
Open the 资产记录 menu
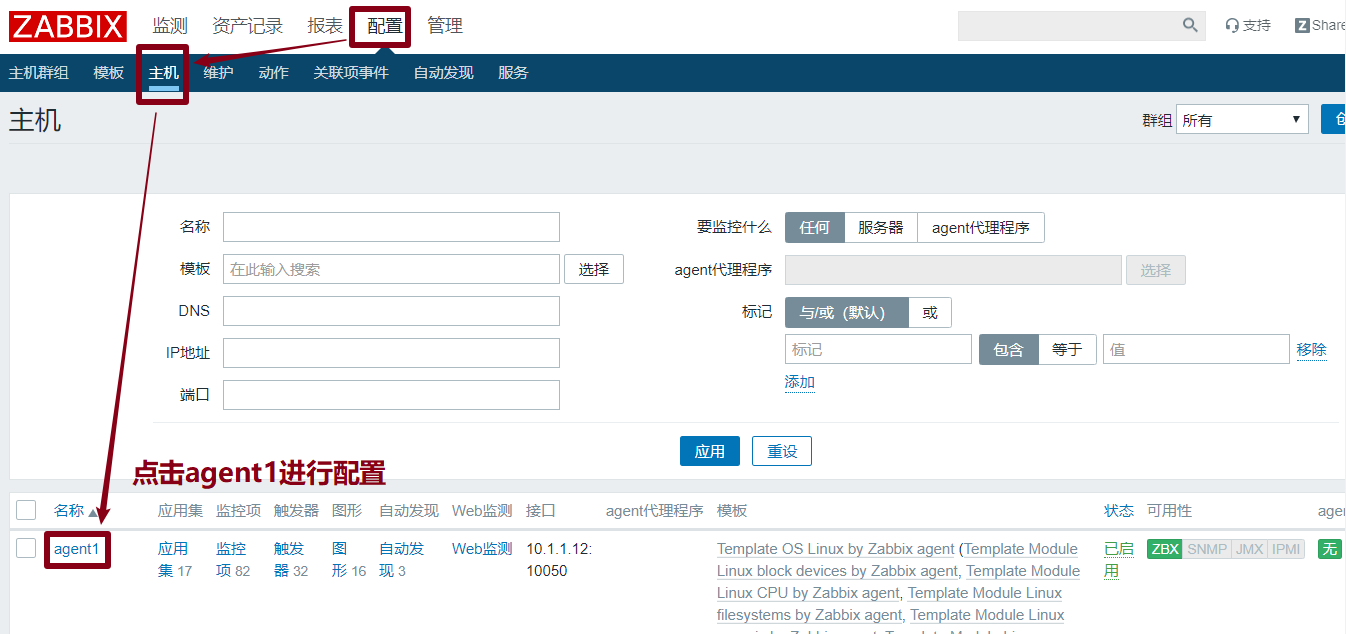point(247,26)
